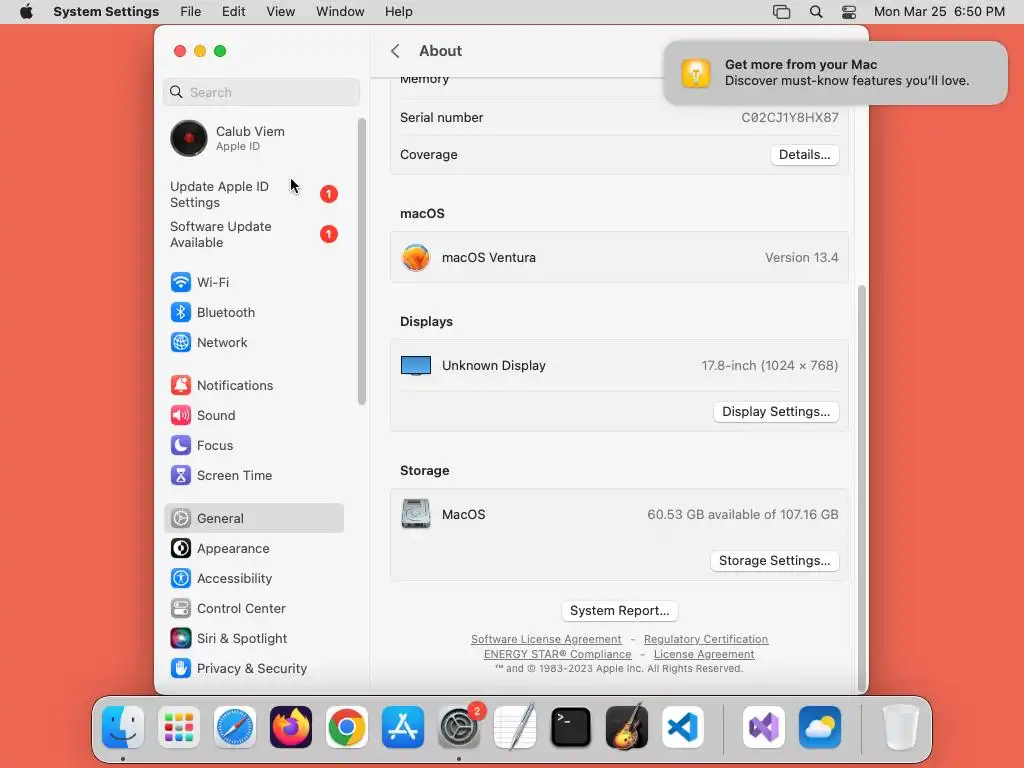Open the cloud weather app in Dock
This screenshot has width=1024, height=768.
[x=820, y=727]
